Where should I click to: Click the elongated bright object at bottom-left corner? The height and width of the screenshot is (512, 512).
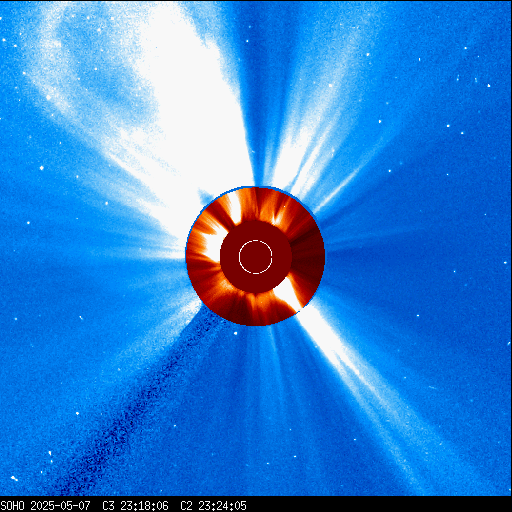coord(14,479)
